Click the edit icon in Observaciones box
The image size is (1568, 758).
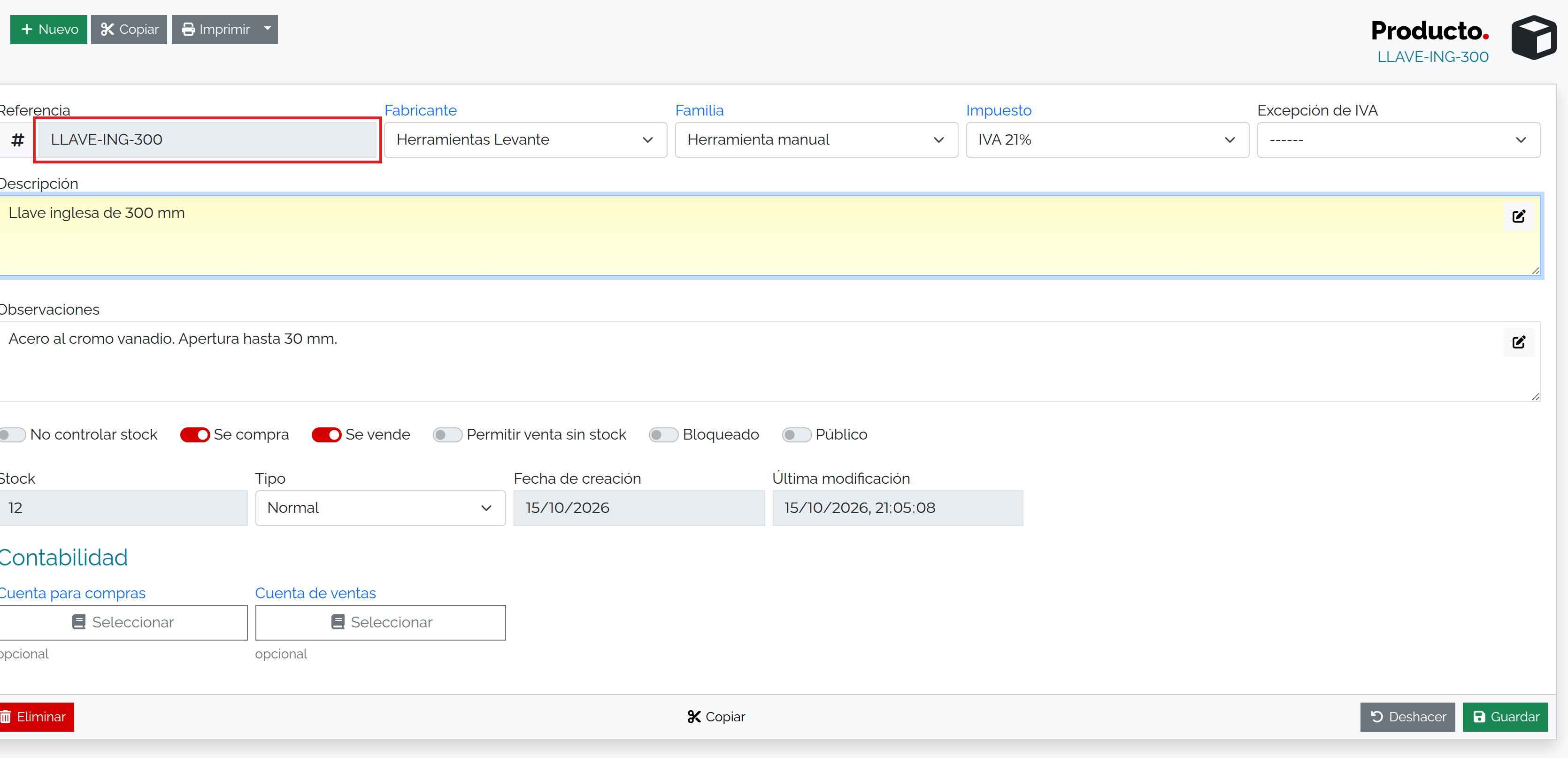(1519, 342)
